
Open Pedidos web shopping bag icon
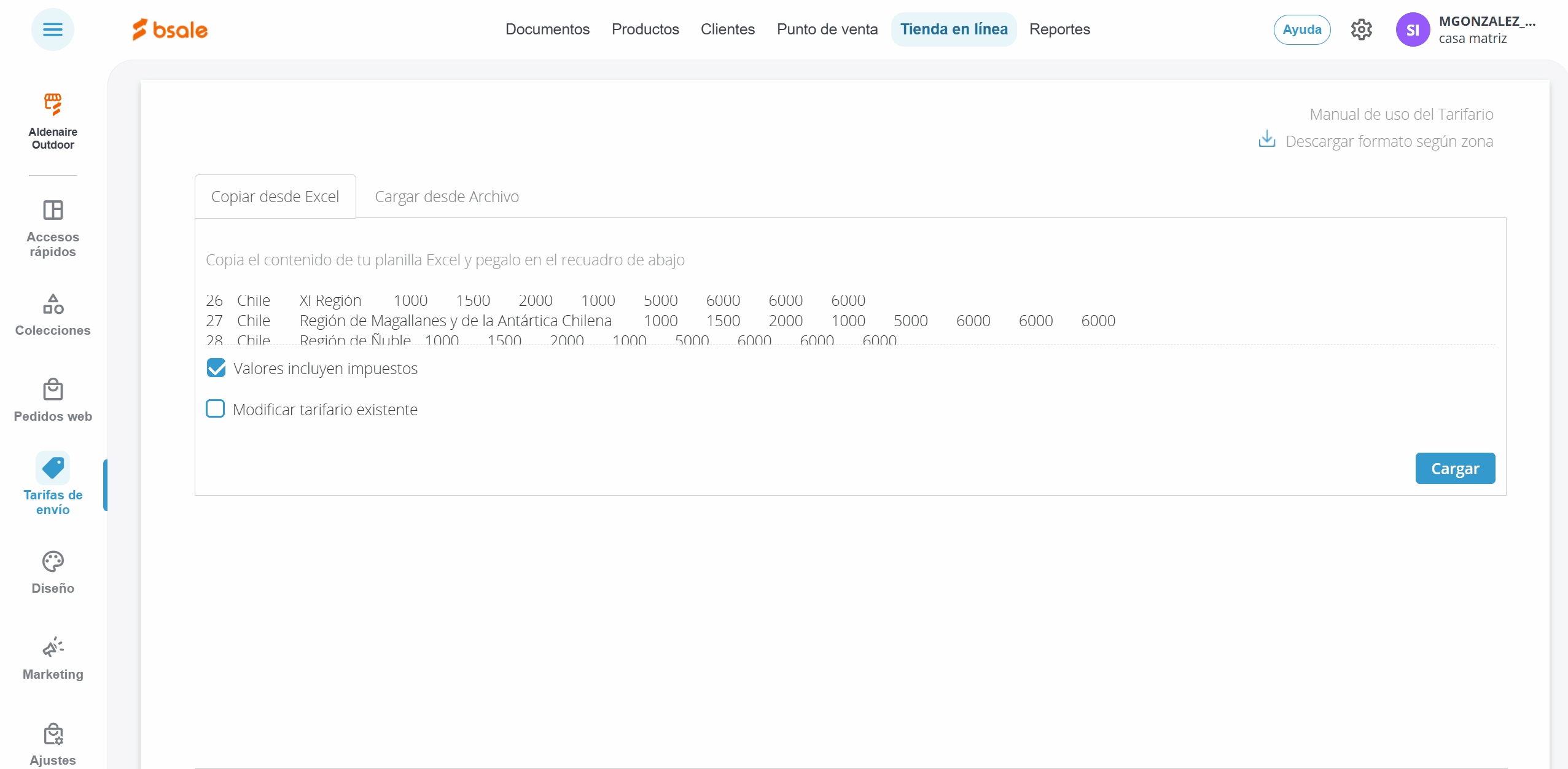point(53,389)
